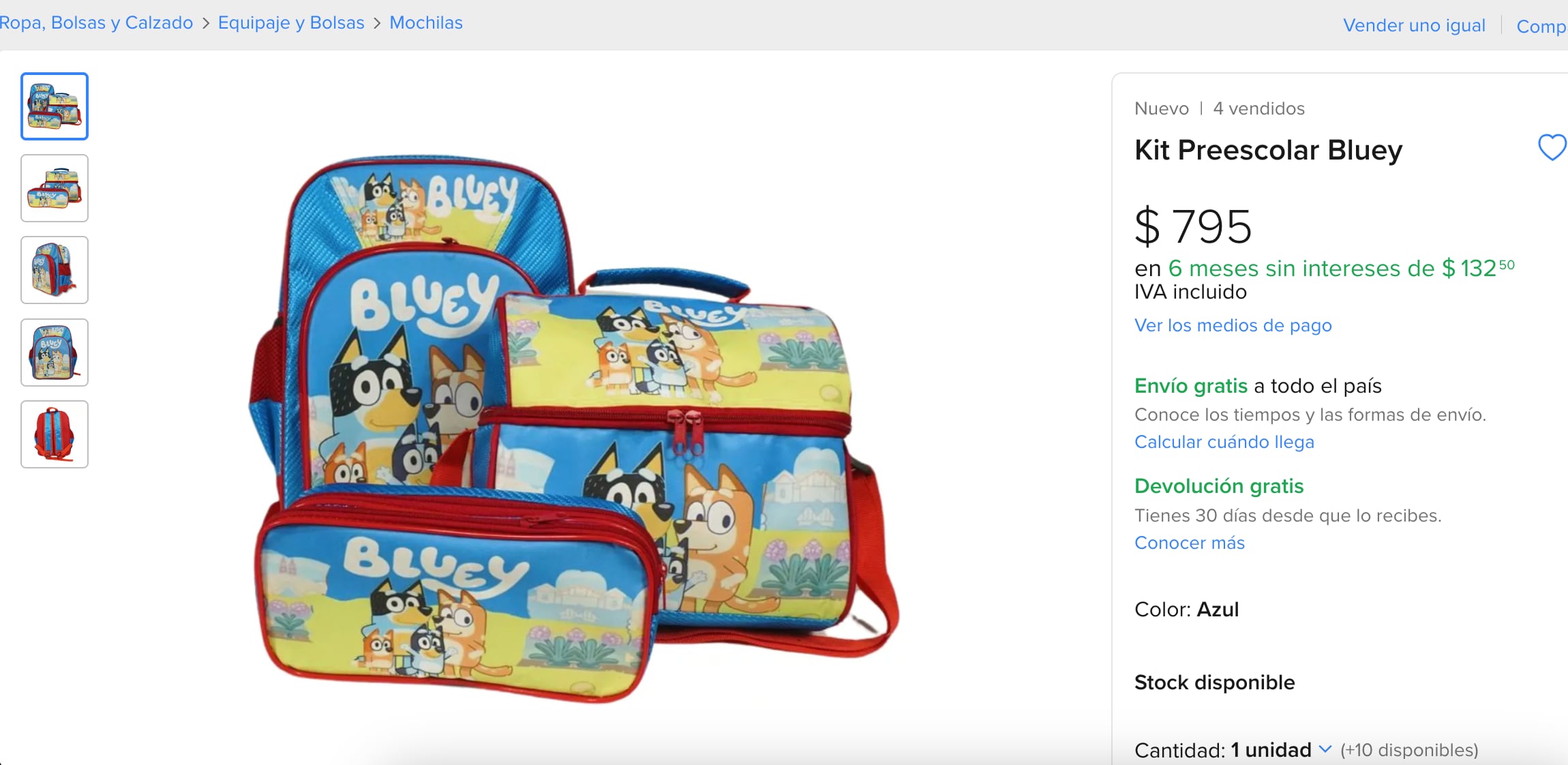The height and width of the screenshot is (765, 1568).
Task: Select the side-view backpack thumbnail
Action: pos(54,270)
